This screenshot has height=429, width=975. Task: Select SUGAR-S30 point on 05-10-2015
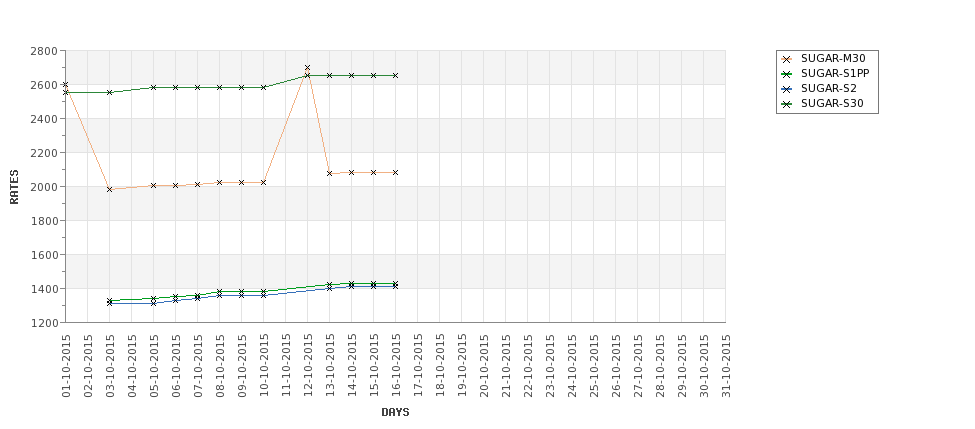[153, 87]
